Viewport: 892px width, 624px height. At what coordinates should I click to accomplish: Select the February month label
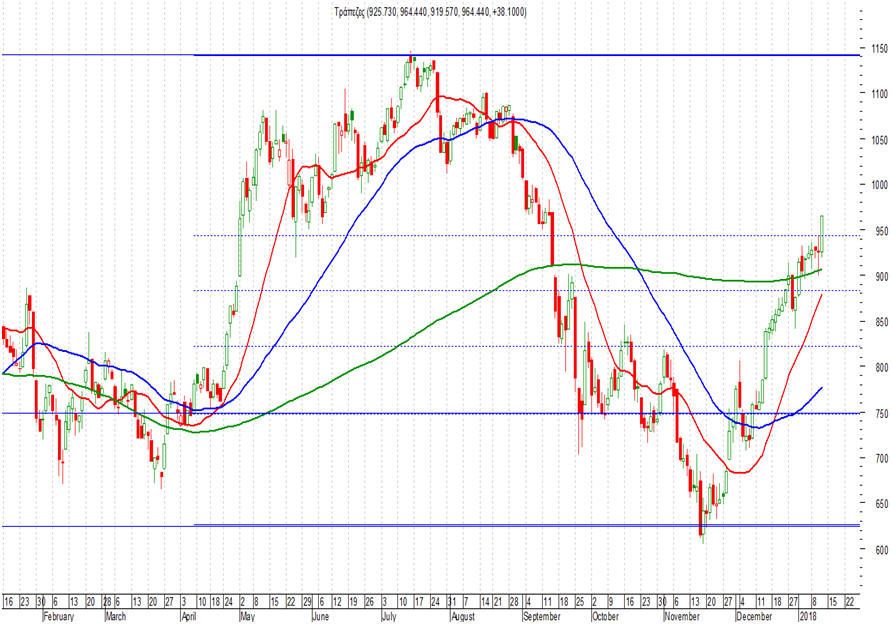[x=59, y=617]
